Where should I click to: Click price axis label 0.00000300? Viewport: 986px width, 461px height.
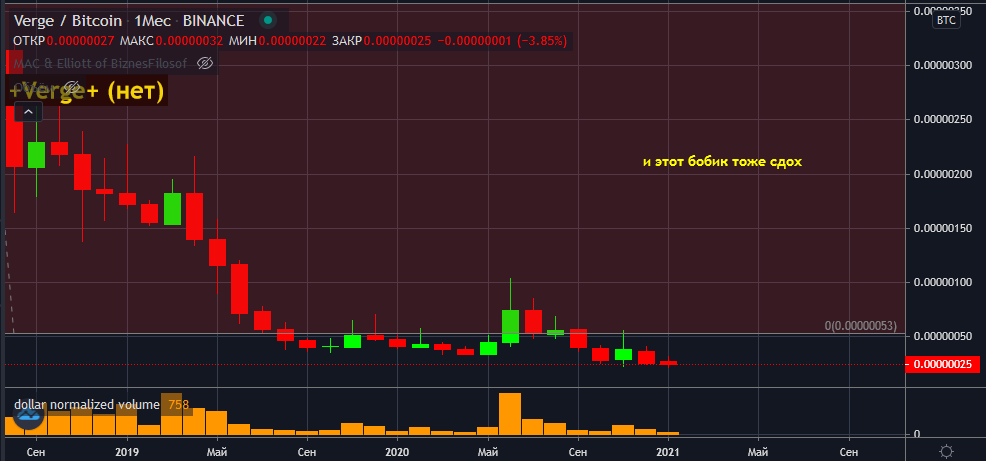pos(943,65)
